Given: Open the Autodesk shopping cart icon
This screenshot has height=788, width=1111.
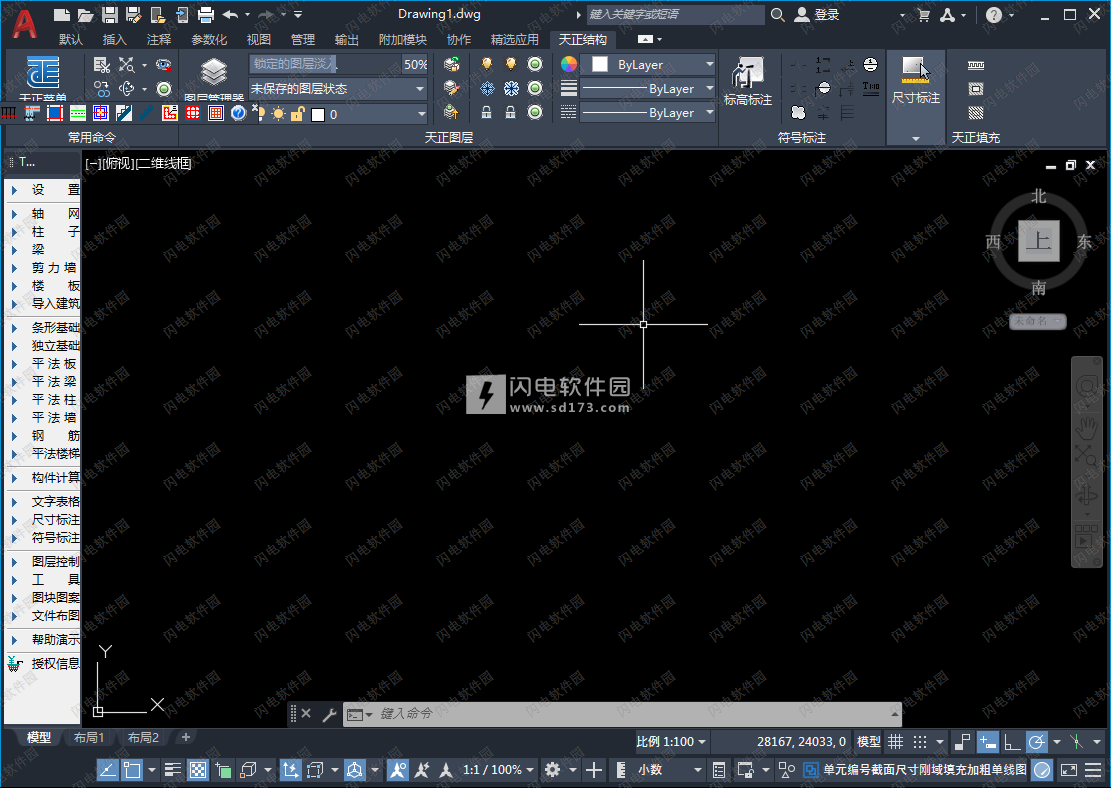Looking at the screenshot, I should (923, 15).
